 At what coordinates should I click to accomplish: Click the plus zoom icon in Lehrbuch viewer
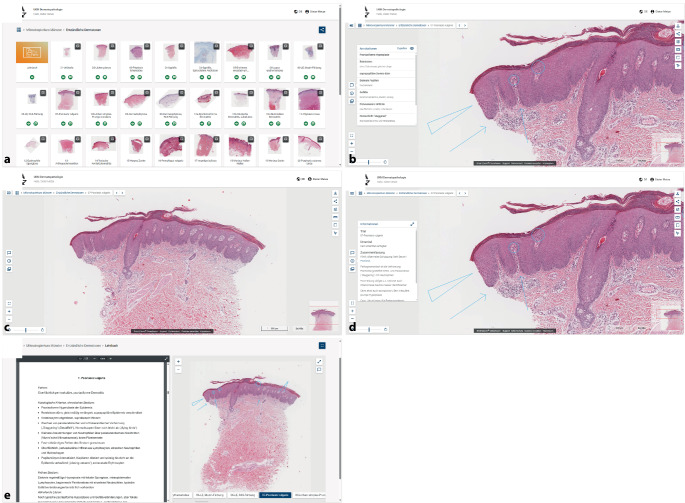point(178,360)
